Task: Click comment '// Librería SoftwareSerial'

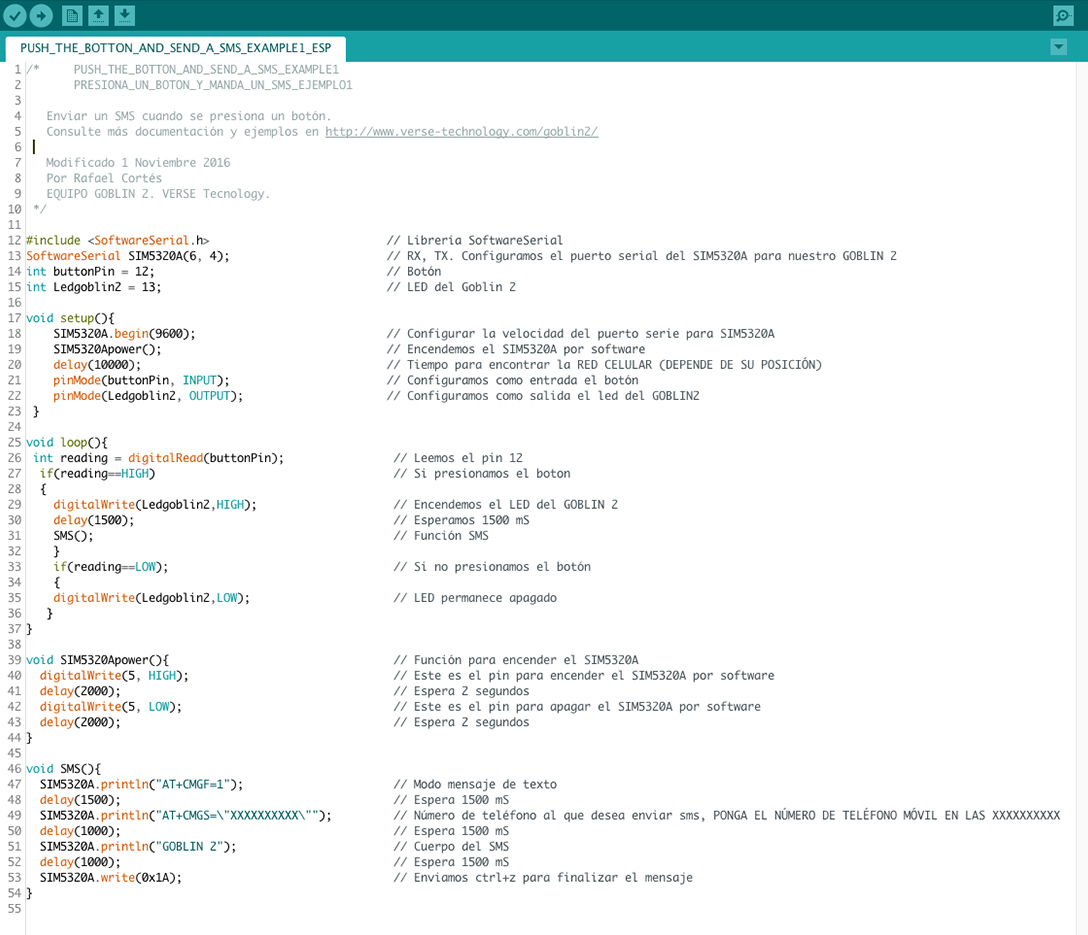Action: pos(475,240)
